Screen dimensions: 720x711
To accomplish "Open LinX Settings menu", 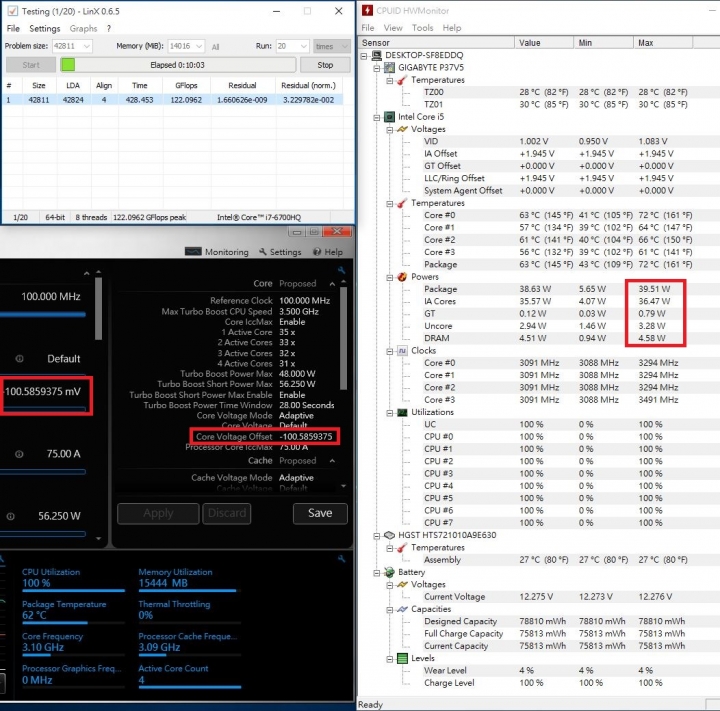I will [x=45, y=28].
